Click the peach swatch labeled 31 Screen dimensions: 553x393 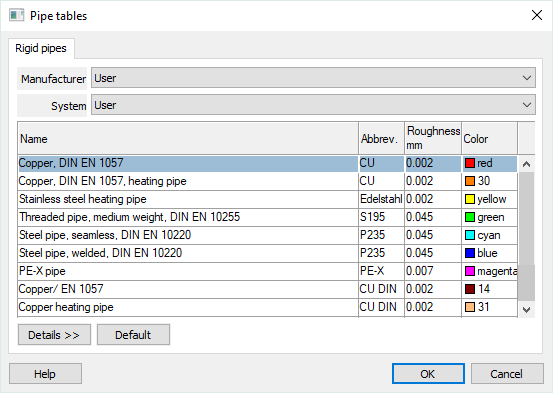(x=470, y=307)
